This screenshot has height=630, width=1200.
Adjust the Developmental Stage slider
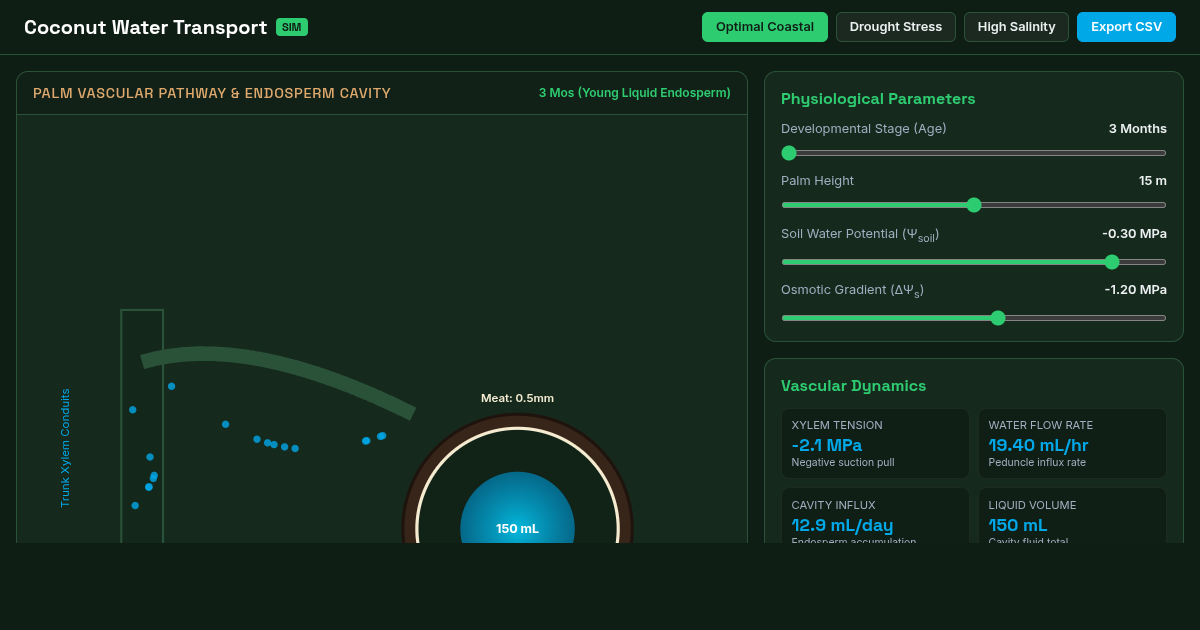pyautogui.click(x=974, y=153)
